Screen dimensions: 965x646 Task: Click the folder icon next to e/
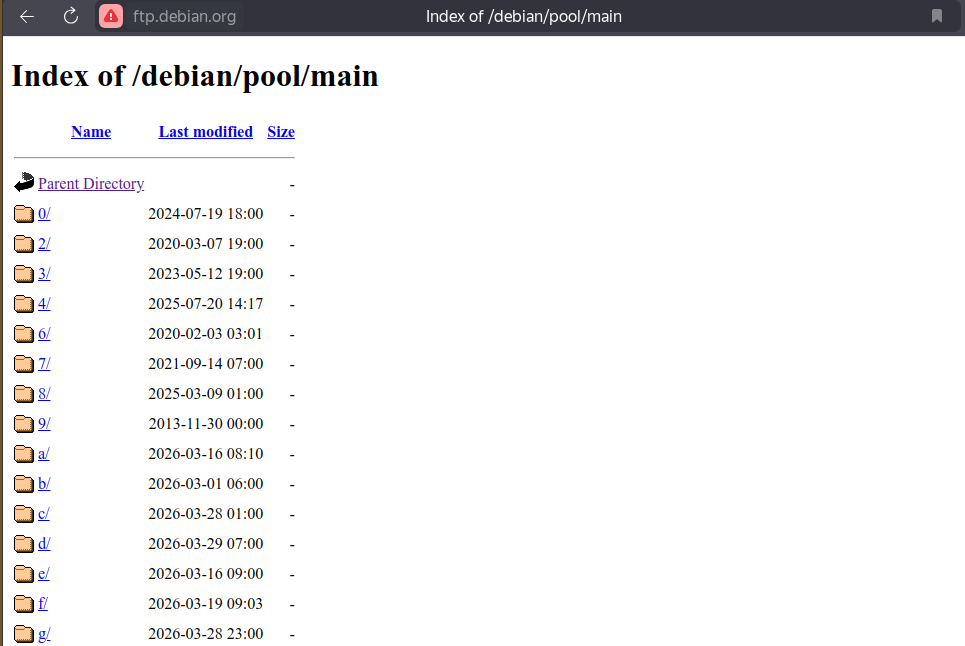(24, 574)
